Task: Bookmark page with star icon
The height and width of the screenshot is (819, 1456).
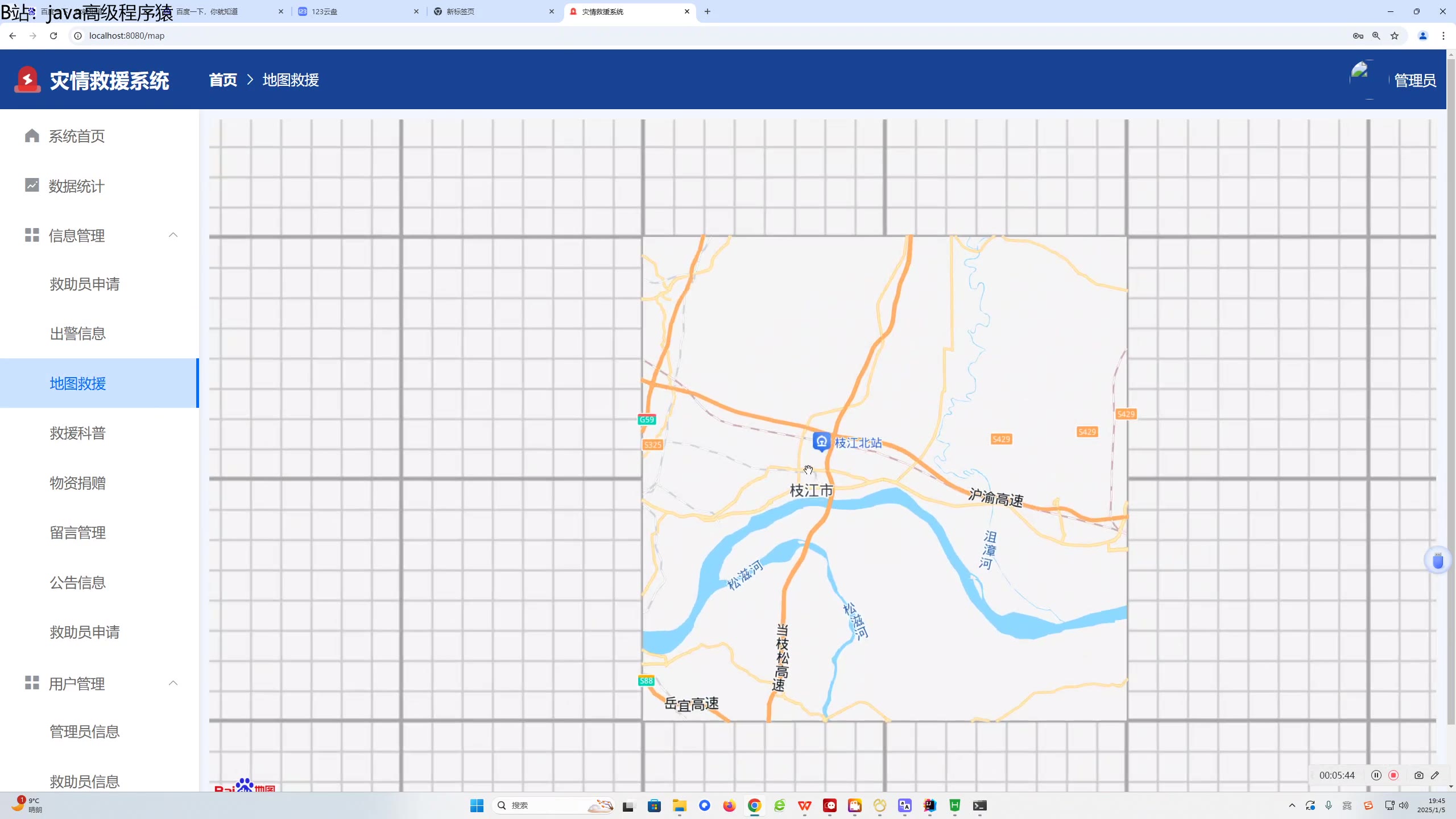Action: click(x=1395, y=36)
